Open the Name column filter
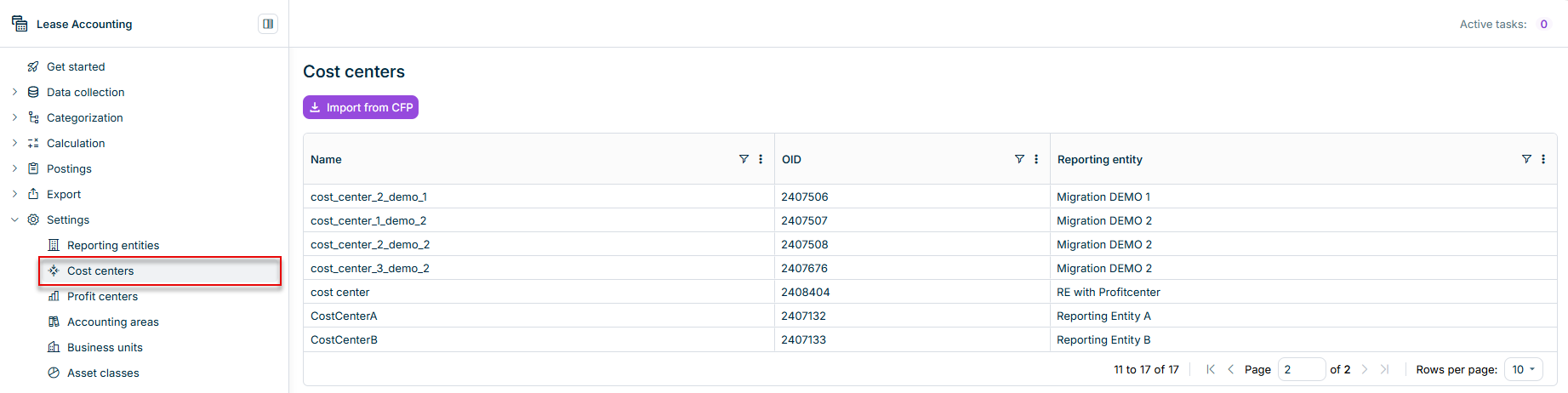The width and height of the screenshot is (1568, 393). pyautogui.click(x=744, y=159)
